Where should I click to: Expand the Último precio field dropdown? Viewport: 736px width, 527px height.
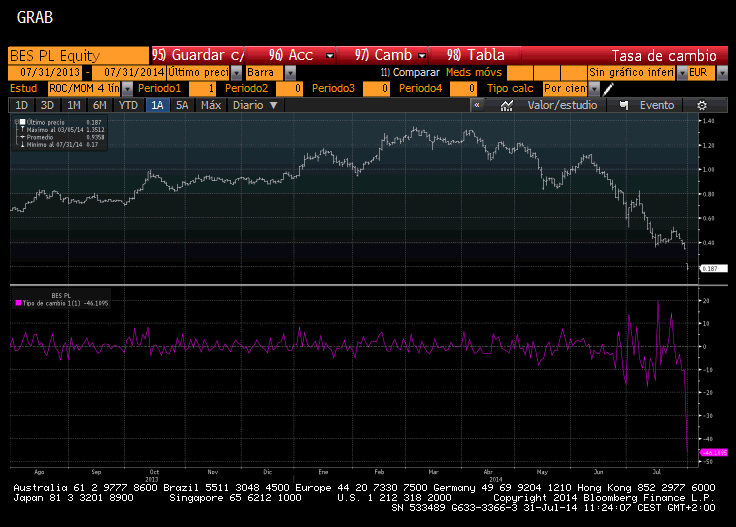(x=237, y=73)
